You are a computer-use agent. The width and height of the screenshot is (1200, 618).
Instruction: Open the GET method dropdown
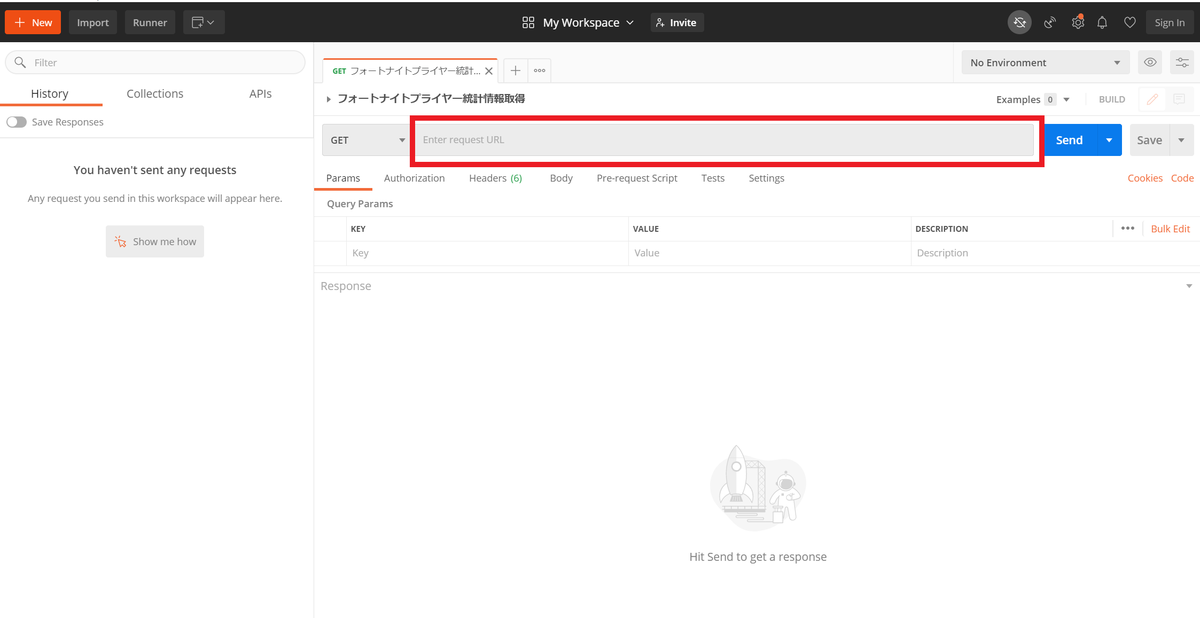point(365,140)
